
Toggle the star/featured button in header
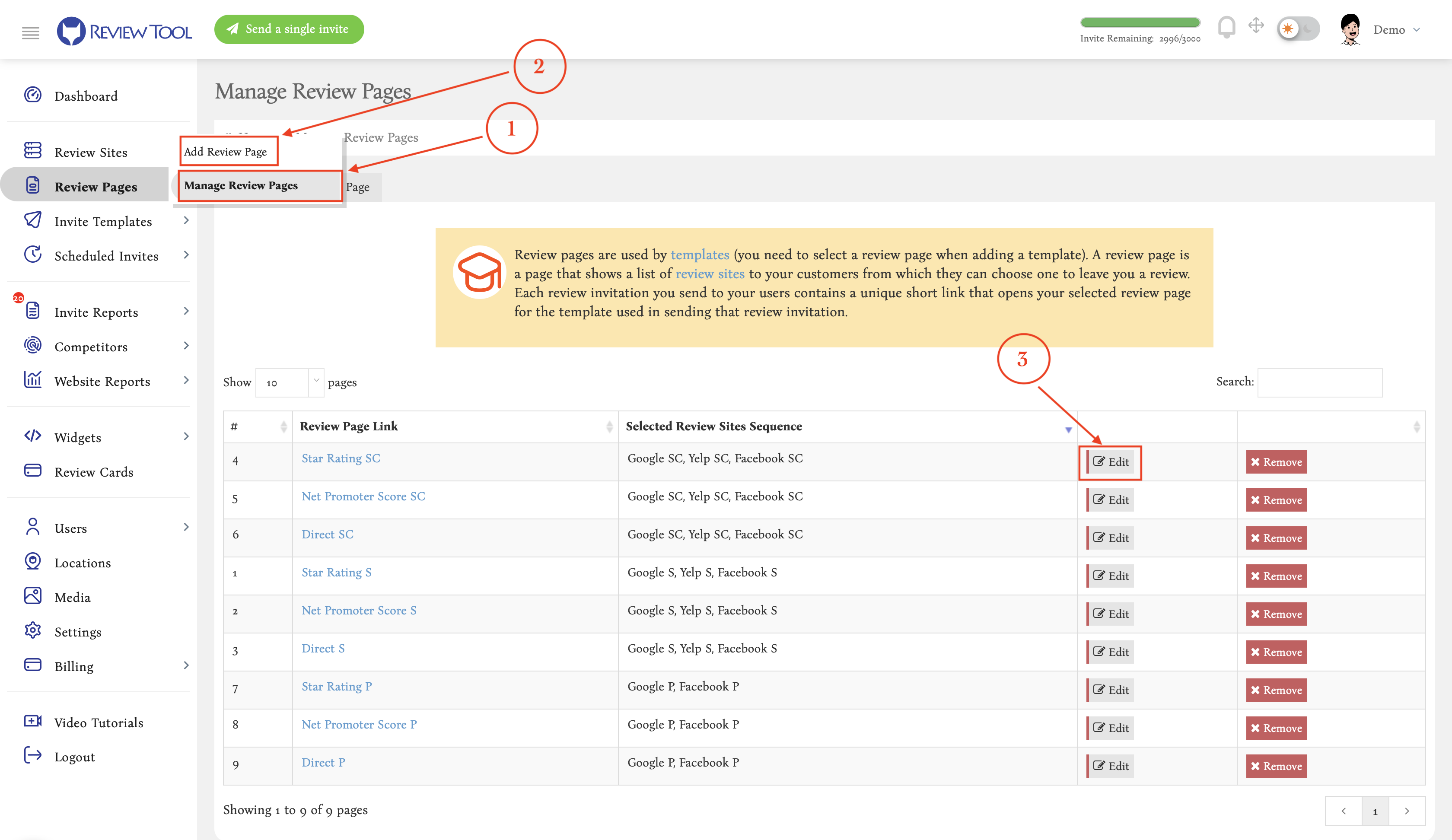click(1290, 28)
